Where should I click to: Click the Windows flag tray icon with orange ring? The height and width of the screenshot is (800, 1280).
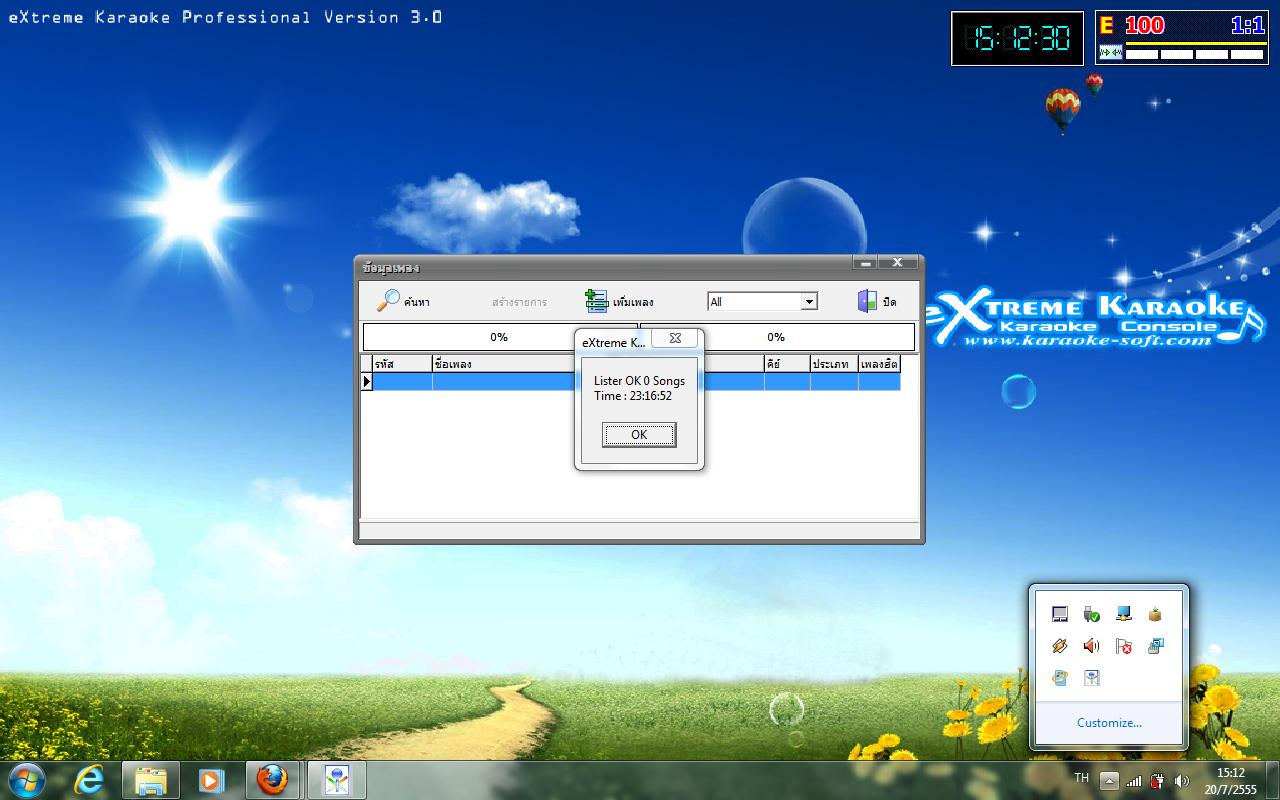(x=1060, y=678)
